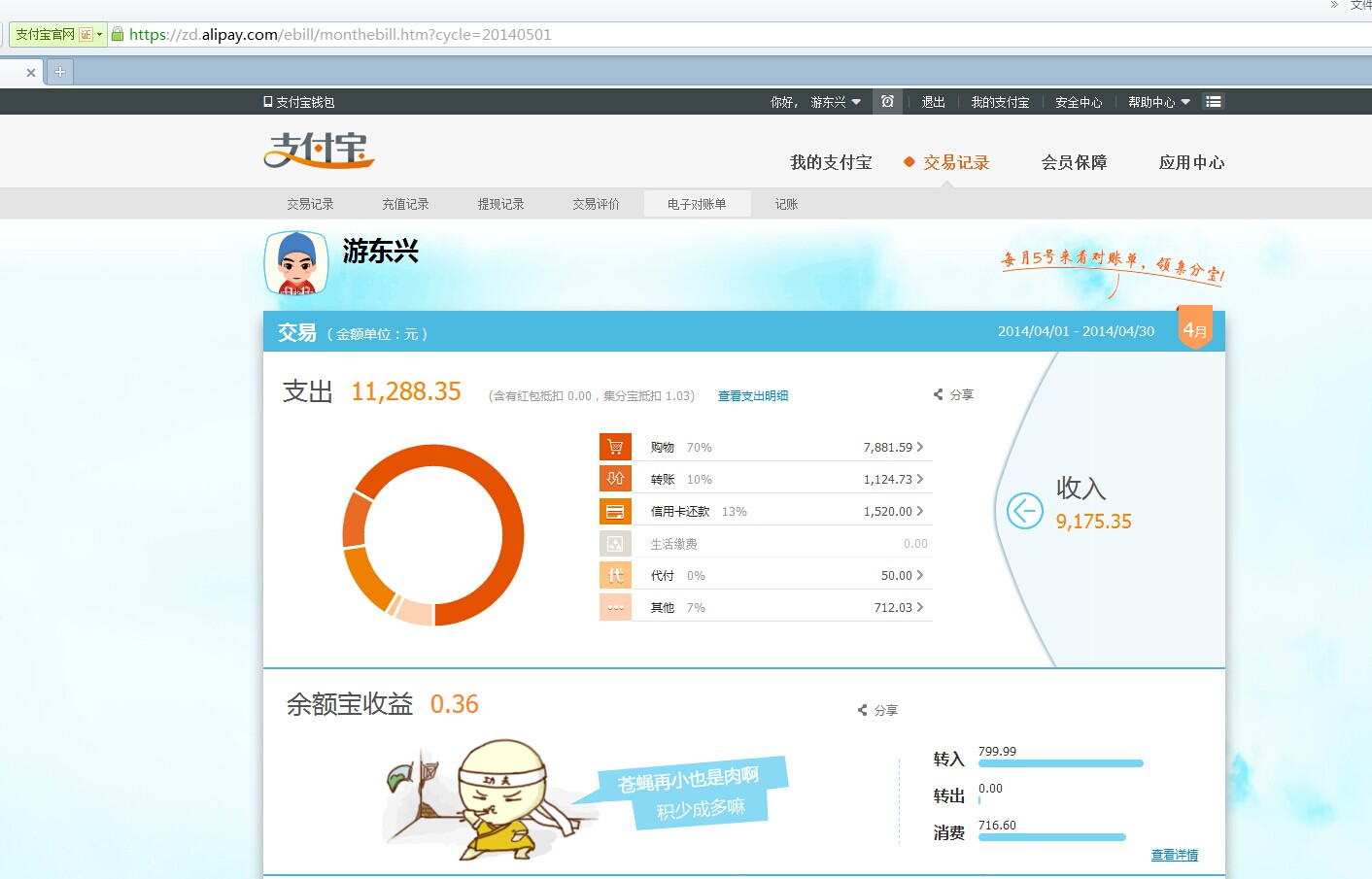Click the user avatar picture
This screenshot has height=879, width=1372.
pyautogui.click(x=296, y=262)
